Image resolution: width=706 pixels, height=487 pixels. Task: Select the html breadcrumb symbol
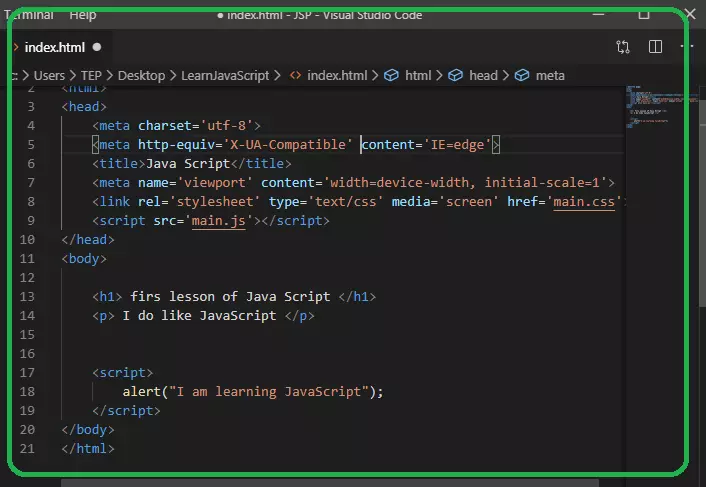418,76
